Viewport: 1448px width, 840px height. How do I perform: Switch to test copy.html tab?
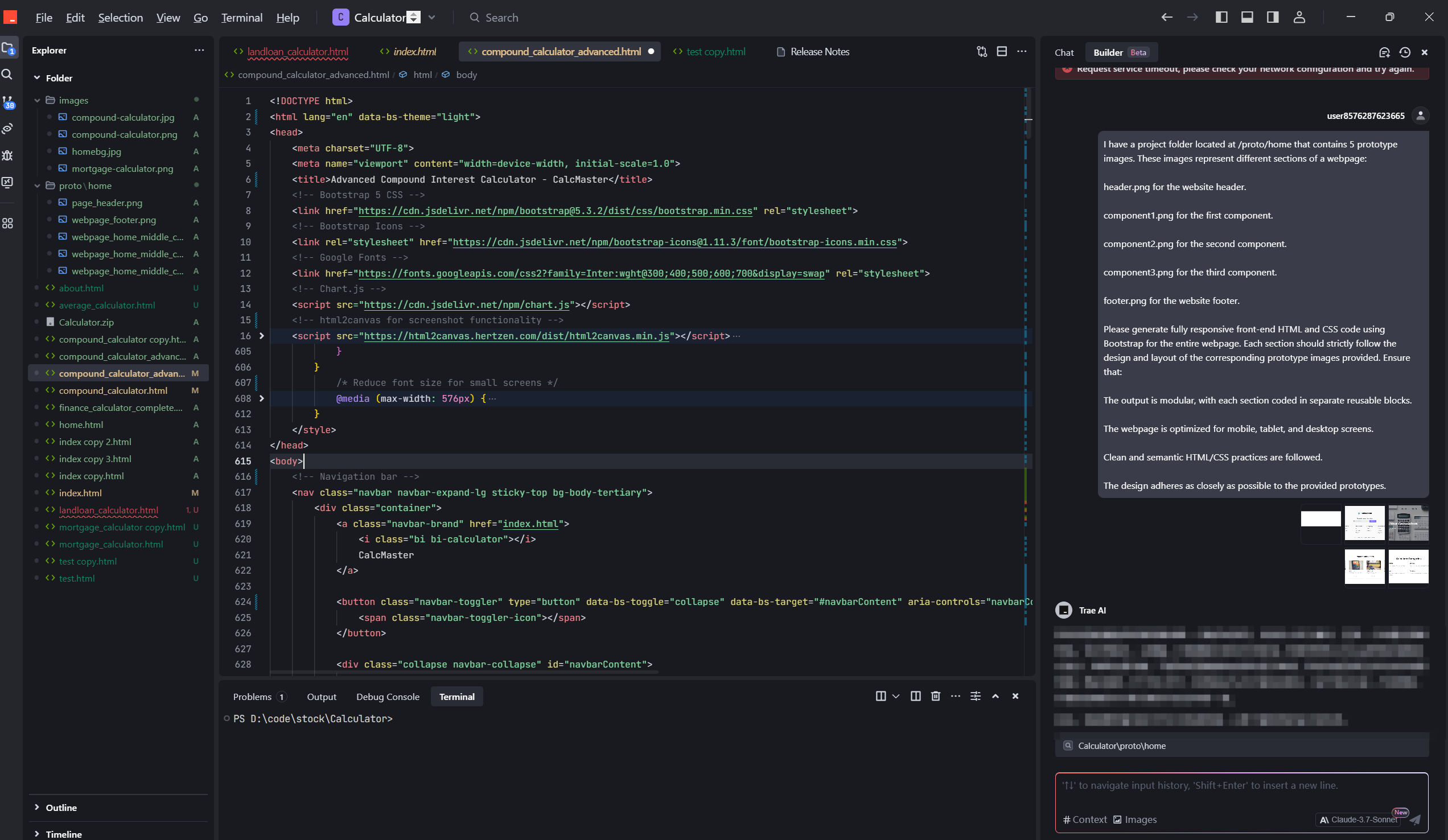[709, 52]
